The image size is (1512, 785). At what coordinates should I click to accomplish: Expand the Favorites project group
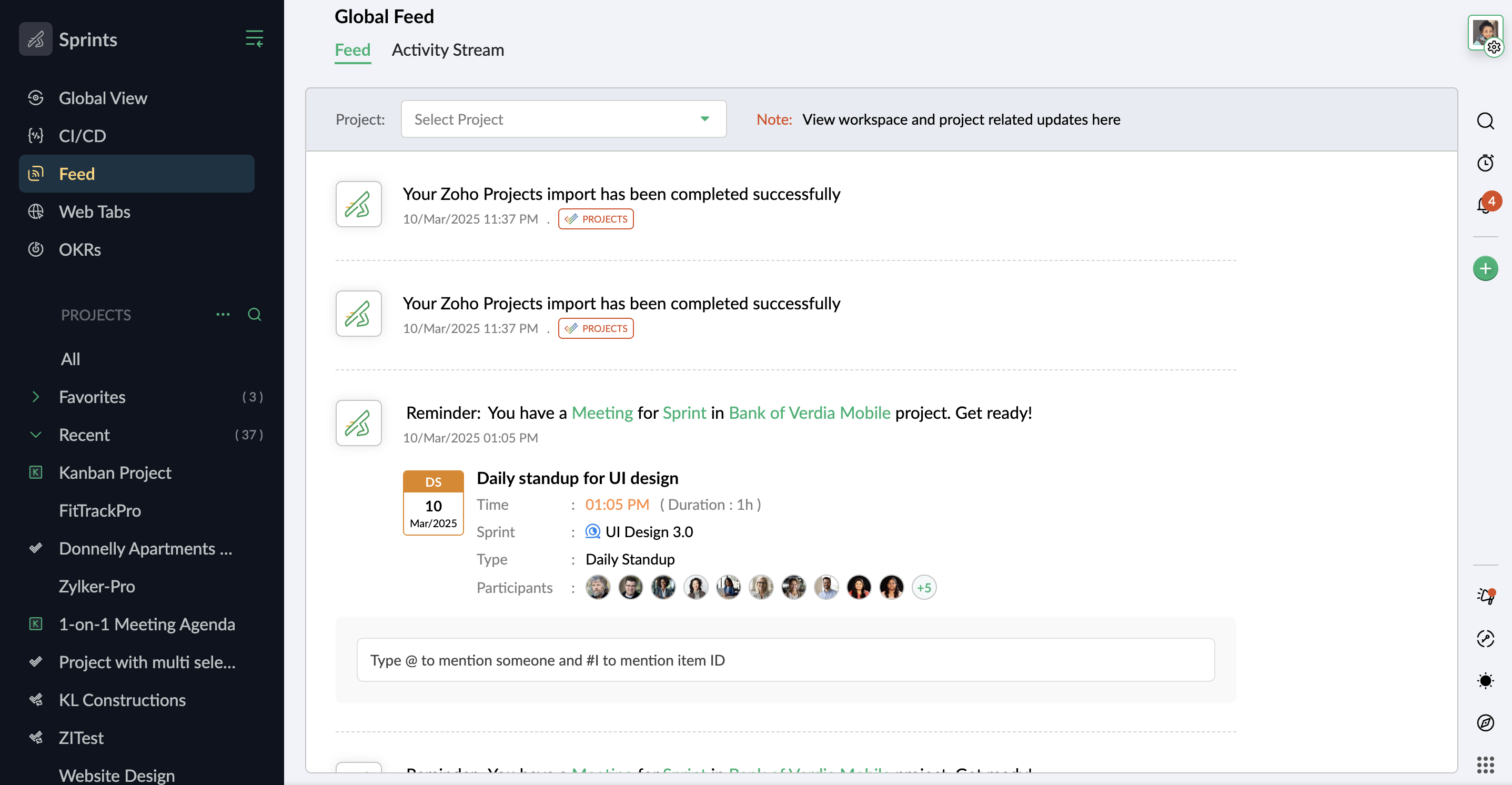36,397
